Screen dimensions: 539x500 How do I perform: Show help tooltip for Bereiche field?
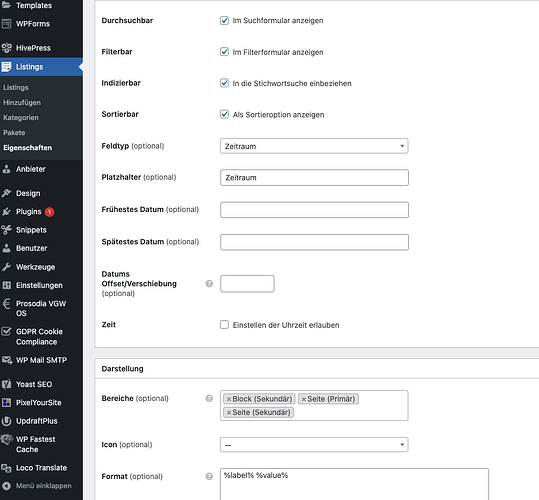[x=209, y=398]
